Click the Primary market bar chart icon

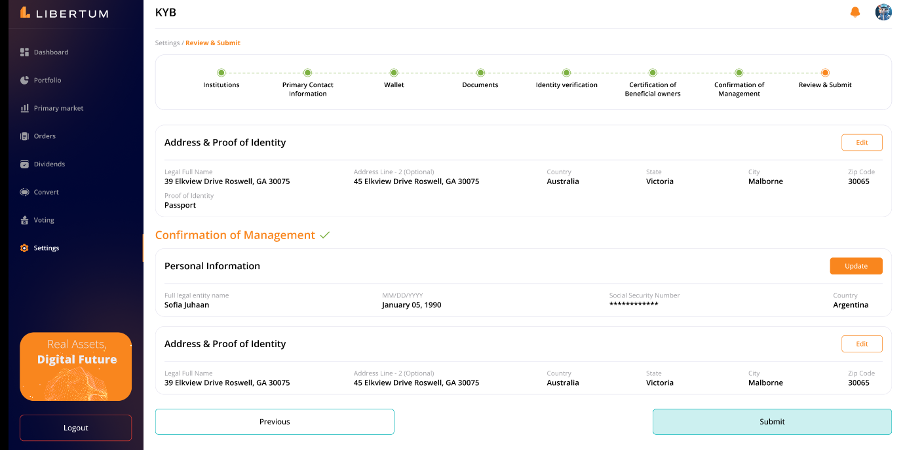click(x=24, y=108)
